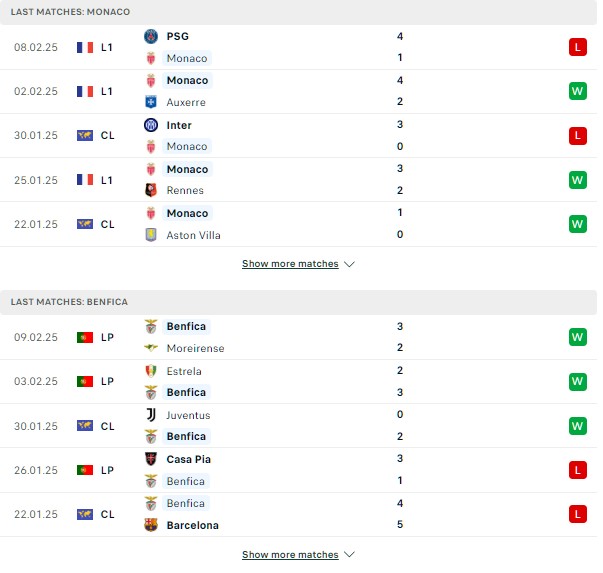Click the green W badge for Auxerre match
603x573 pixels.
coord(578,91)
